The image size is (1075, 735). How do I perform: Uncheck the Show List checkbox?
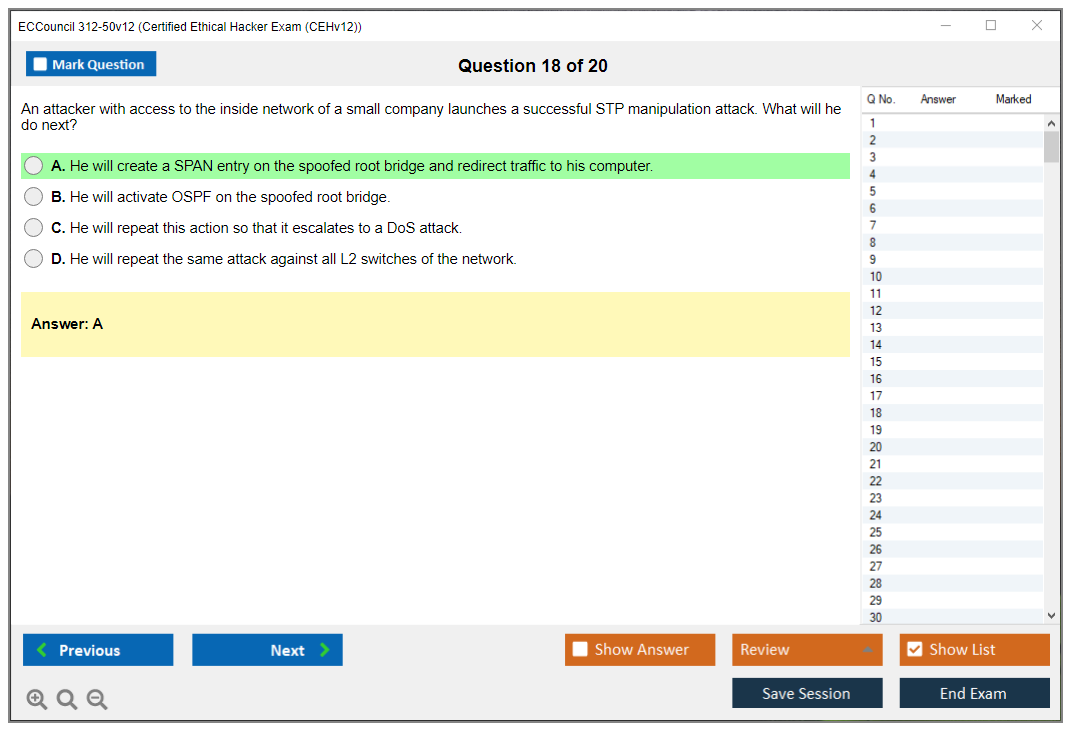(914, 650)
